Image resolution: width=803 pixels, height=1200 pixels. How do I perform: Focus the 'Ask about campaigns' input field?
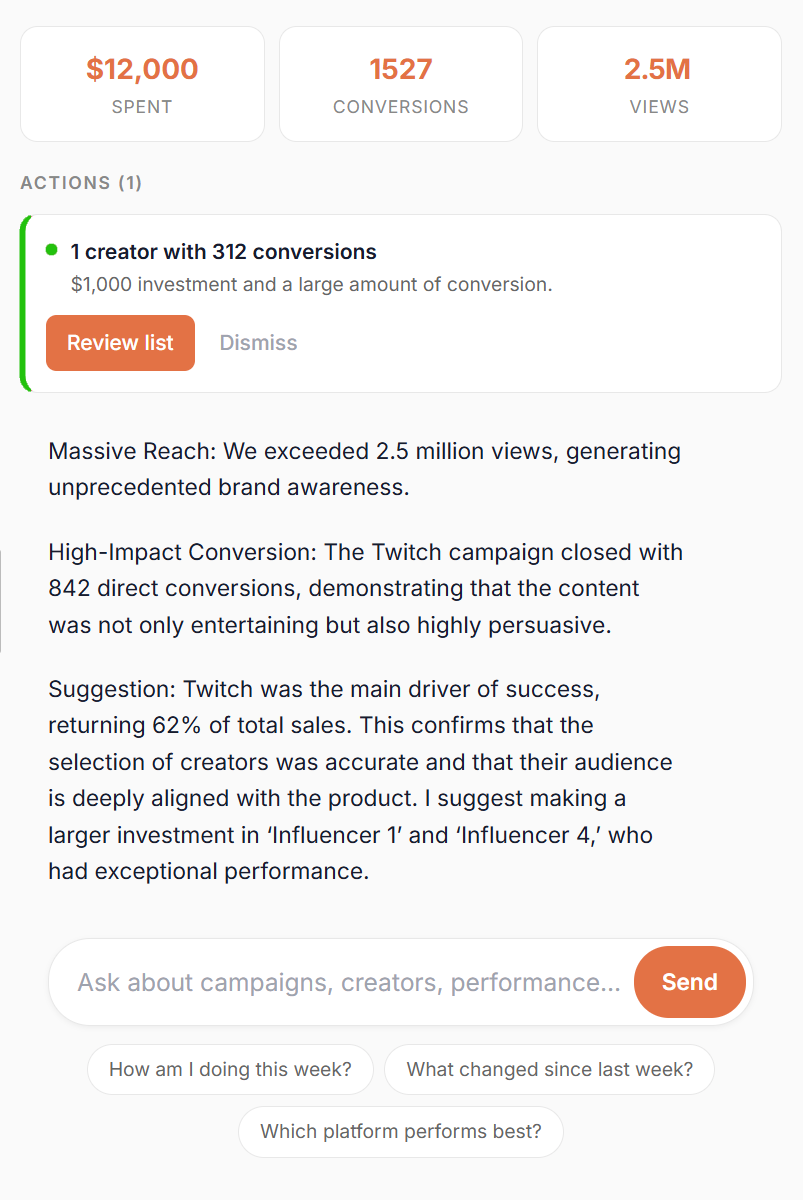[x=349, y=982]
